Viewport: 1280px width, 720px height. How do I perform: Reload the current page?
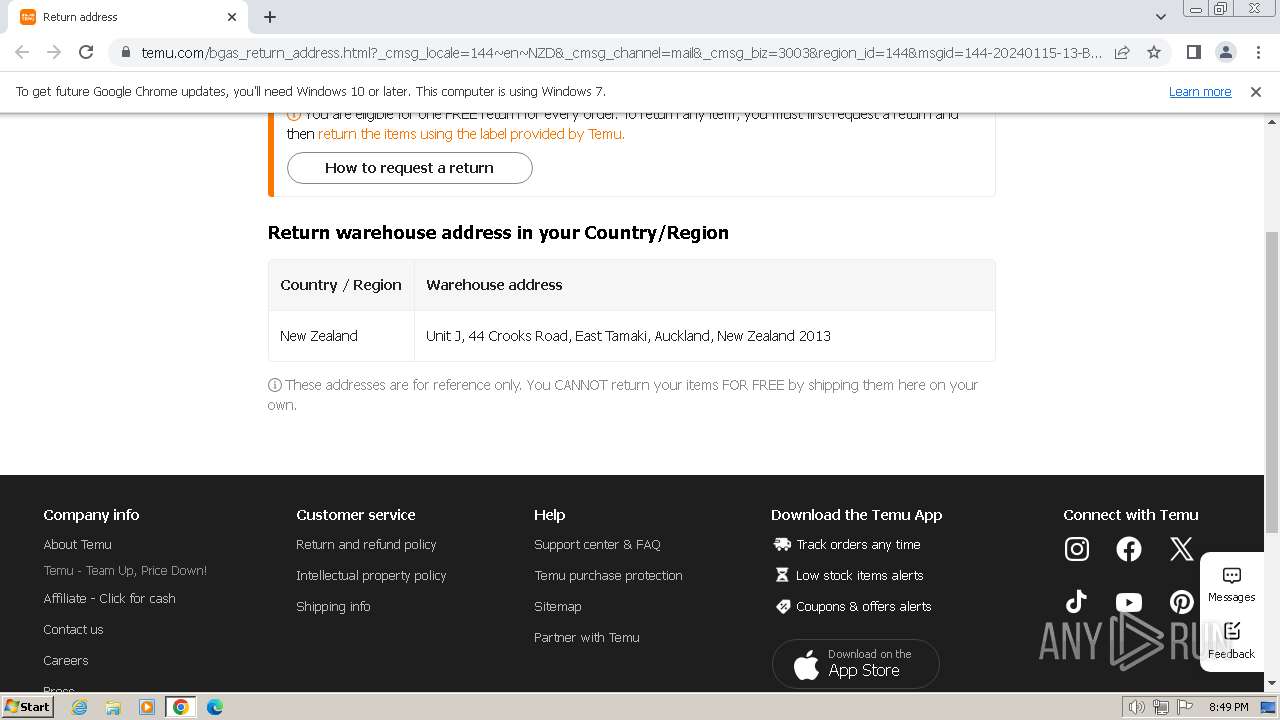click(86, 52)
